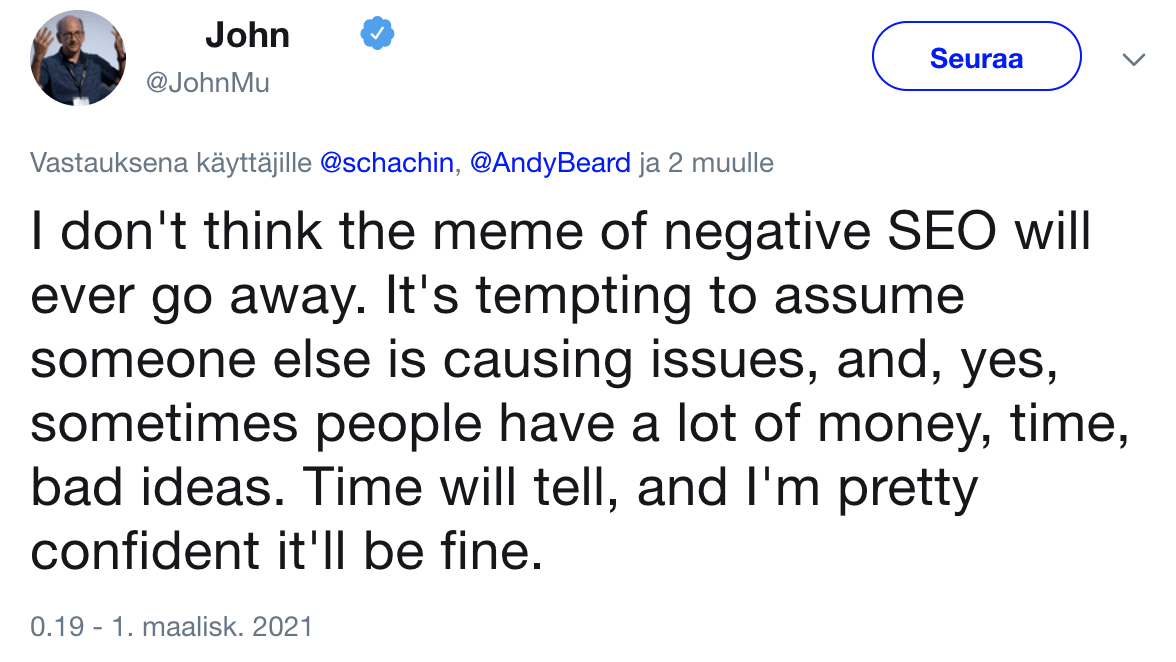Click 'ja 2 muulle' to see other recipients
This screenshot has width=1176, height=662.
tap(706, 162)
